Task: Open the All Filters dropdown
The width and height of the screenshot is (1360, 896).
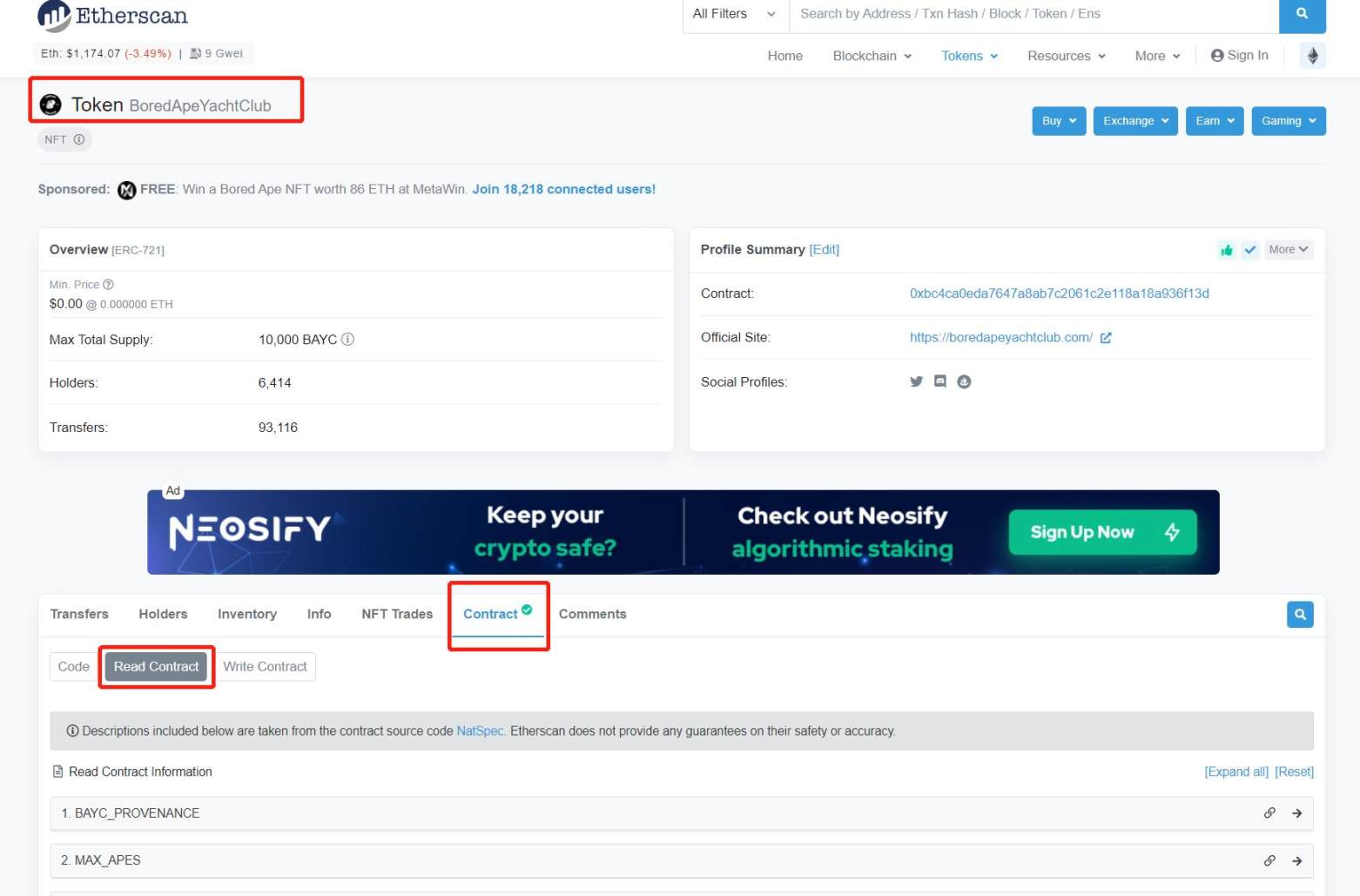Action: [734, 14]
